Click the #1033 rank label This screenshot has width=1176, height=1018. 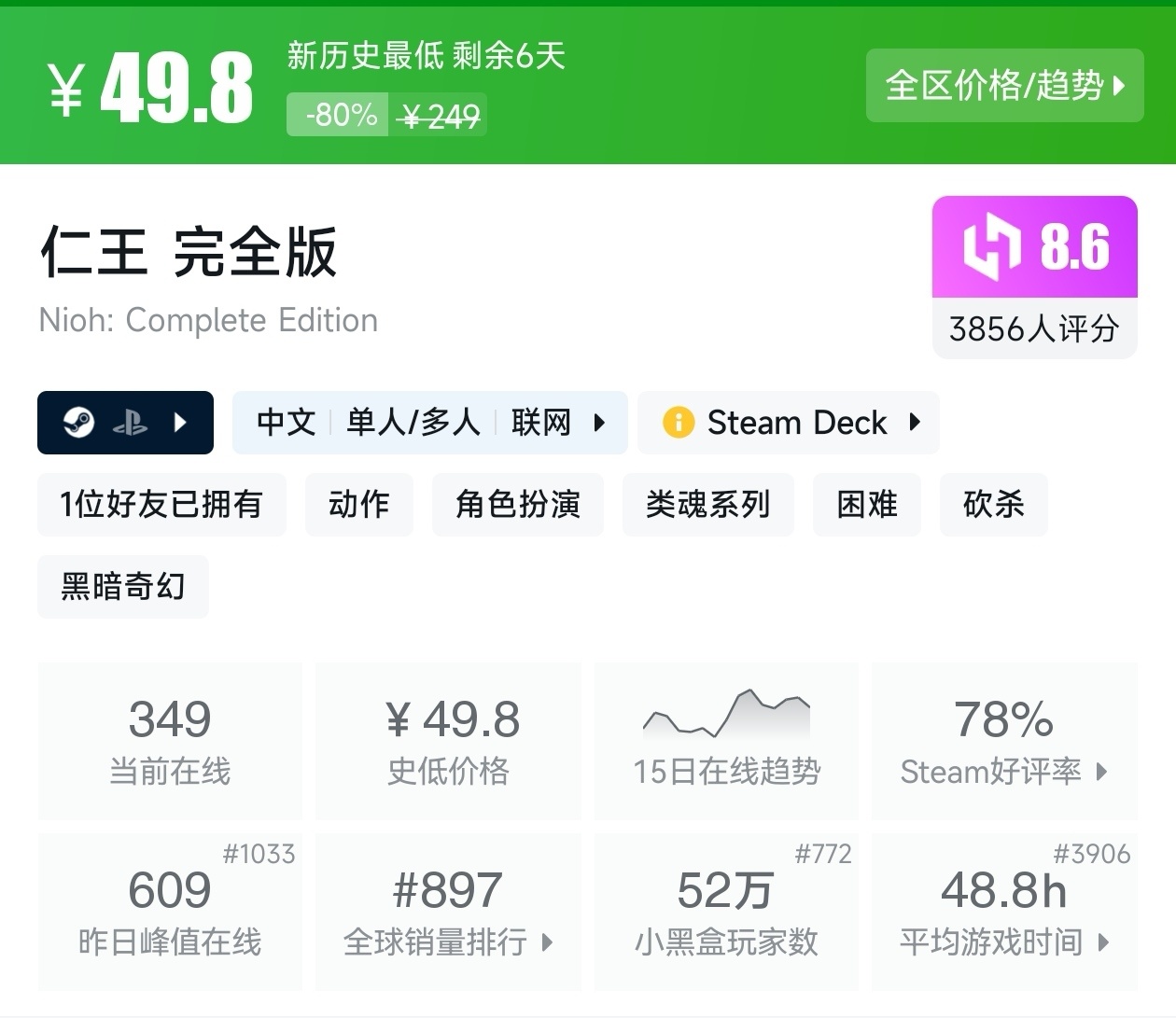[259, 854]
